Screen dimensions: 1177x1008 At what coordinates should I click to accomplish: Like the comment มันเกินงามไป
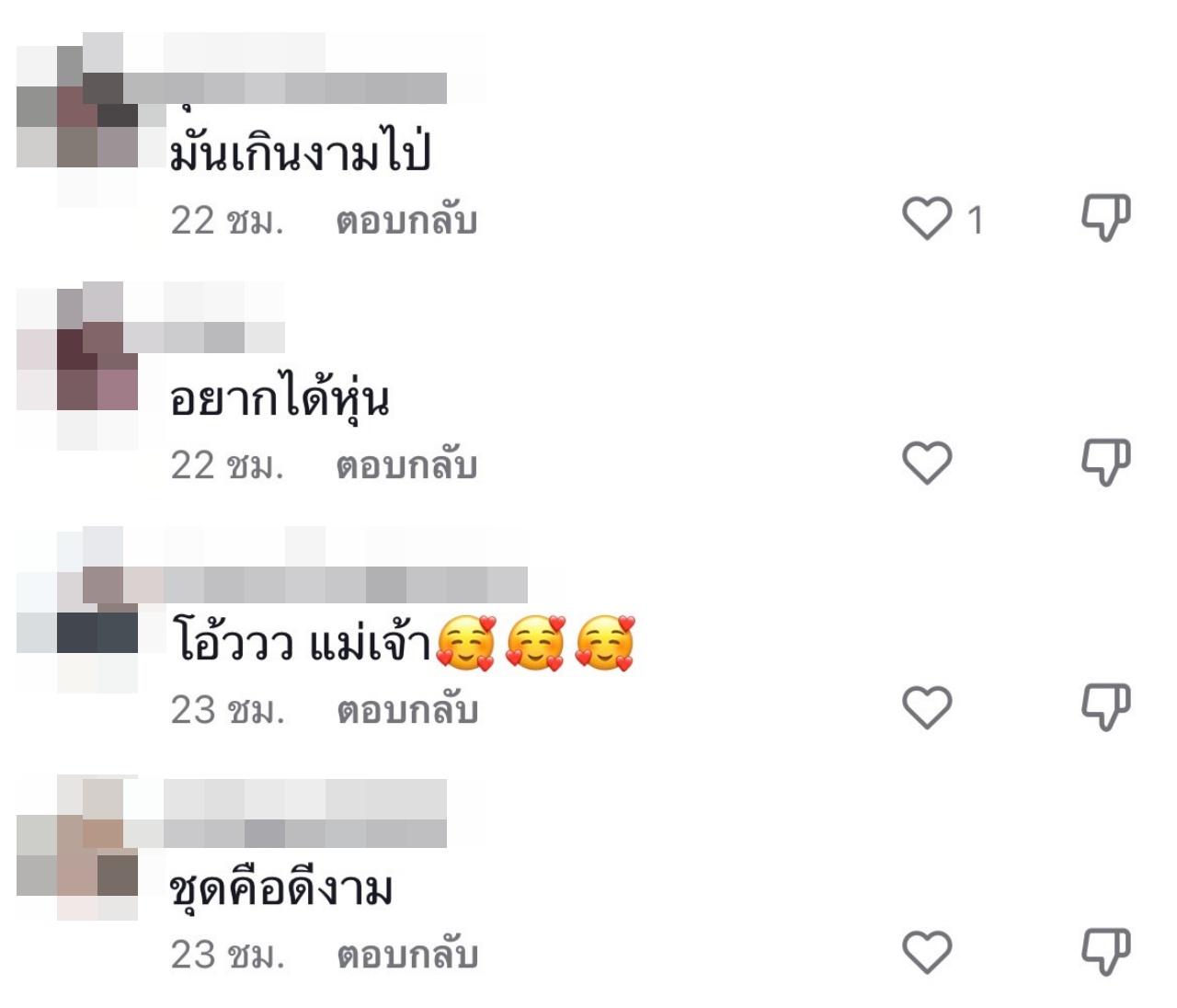(927, 219)
